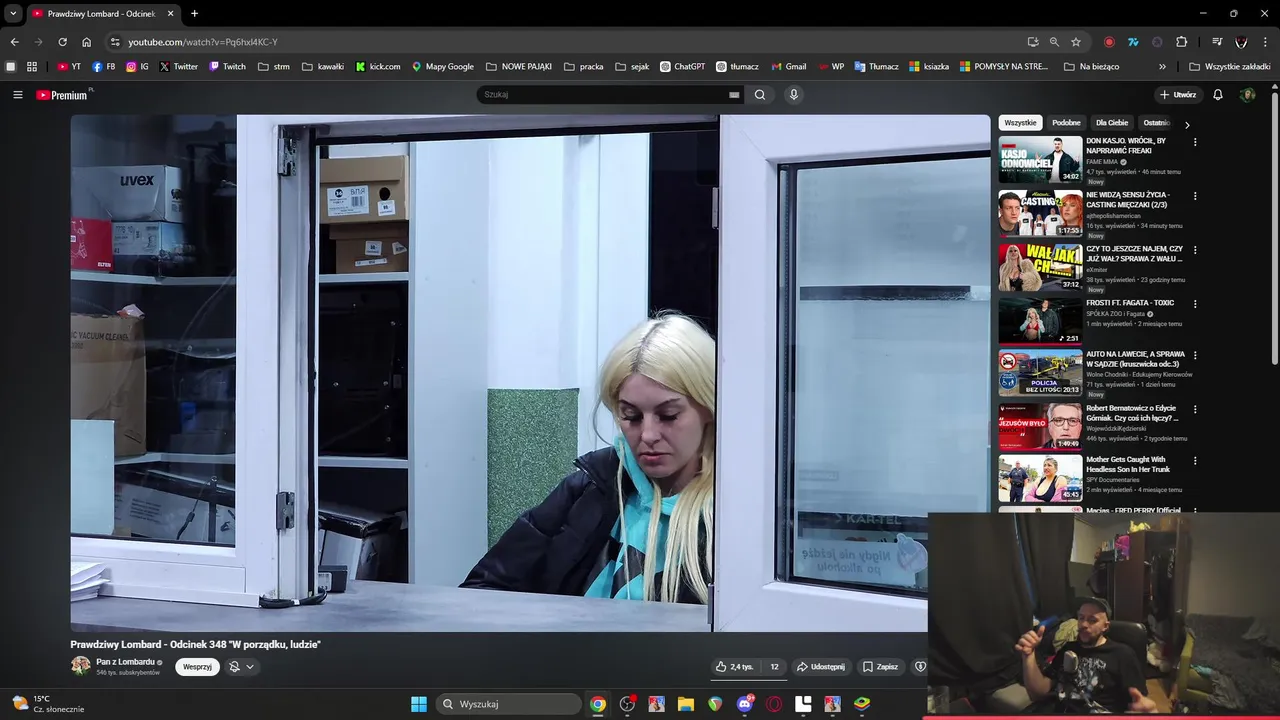This screenshot has height=720, width=1280.
Task: Open the Chrome apps grid shortcut
Action: pos(32,67)
